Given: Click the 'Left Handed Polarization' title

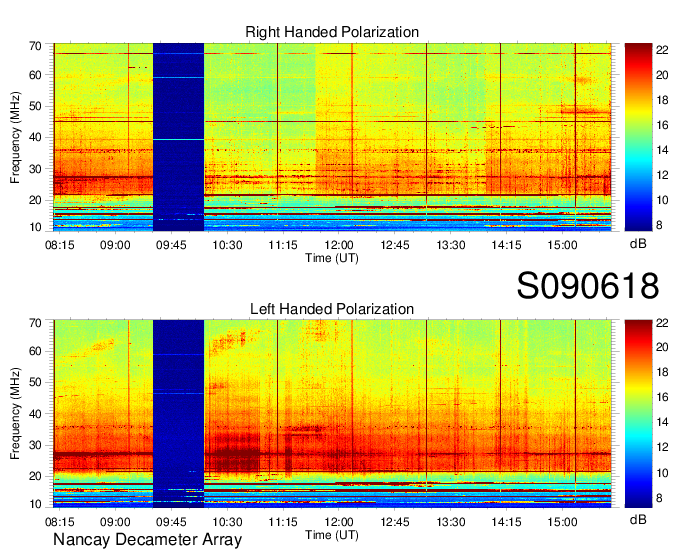Looking at the screenshot, I should click(x=332, y=309).
